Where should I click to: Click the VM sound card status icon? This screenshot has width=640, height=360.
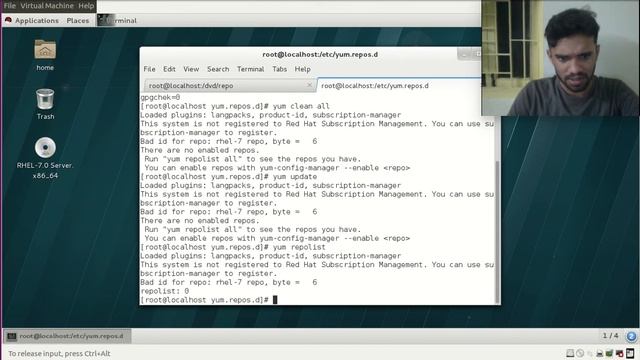[620, 353]
